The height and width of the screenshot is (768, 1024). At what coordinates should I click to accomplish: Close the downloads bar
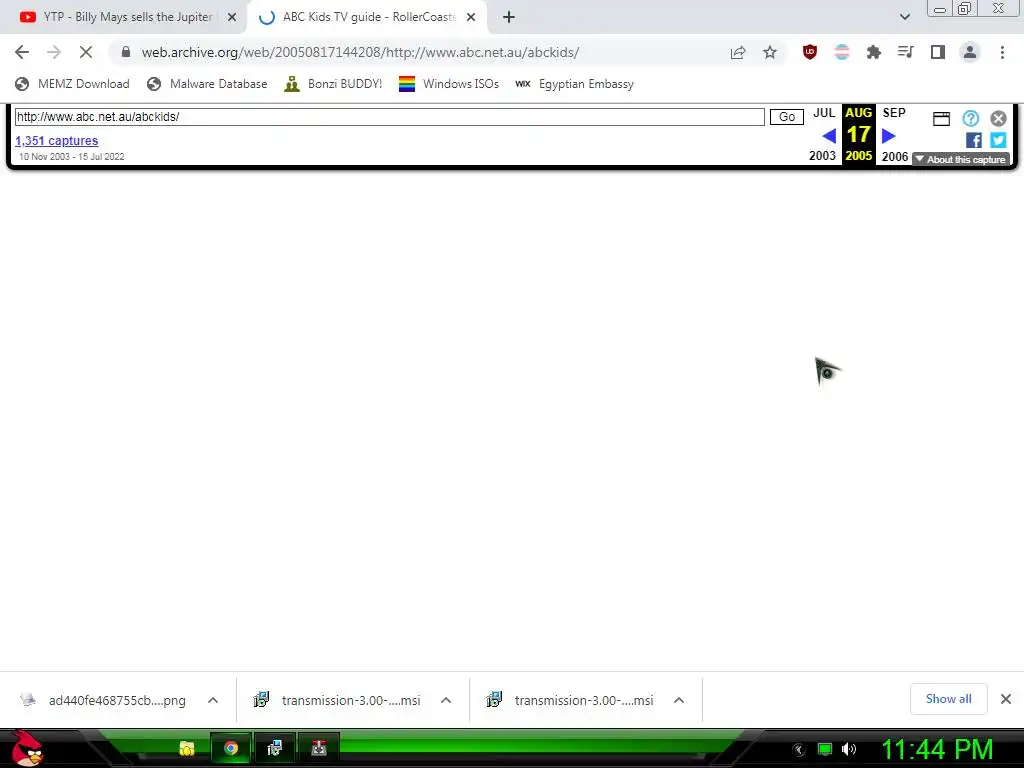point(1006,699)
